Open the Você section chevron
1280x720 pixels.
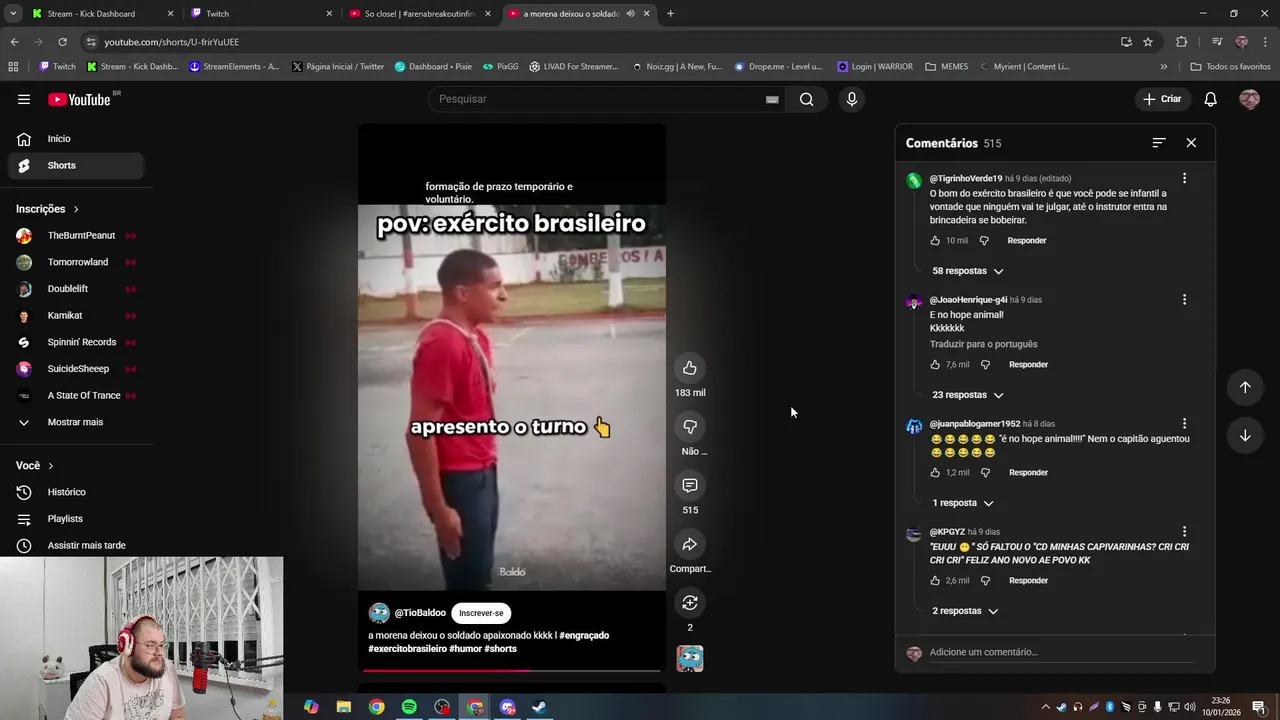coord(51,466)
